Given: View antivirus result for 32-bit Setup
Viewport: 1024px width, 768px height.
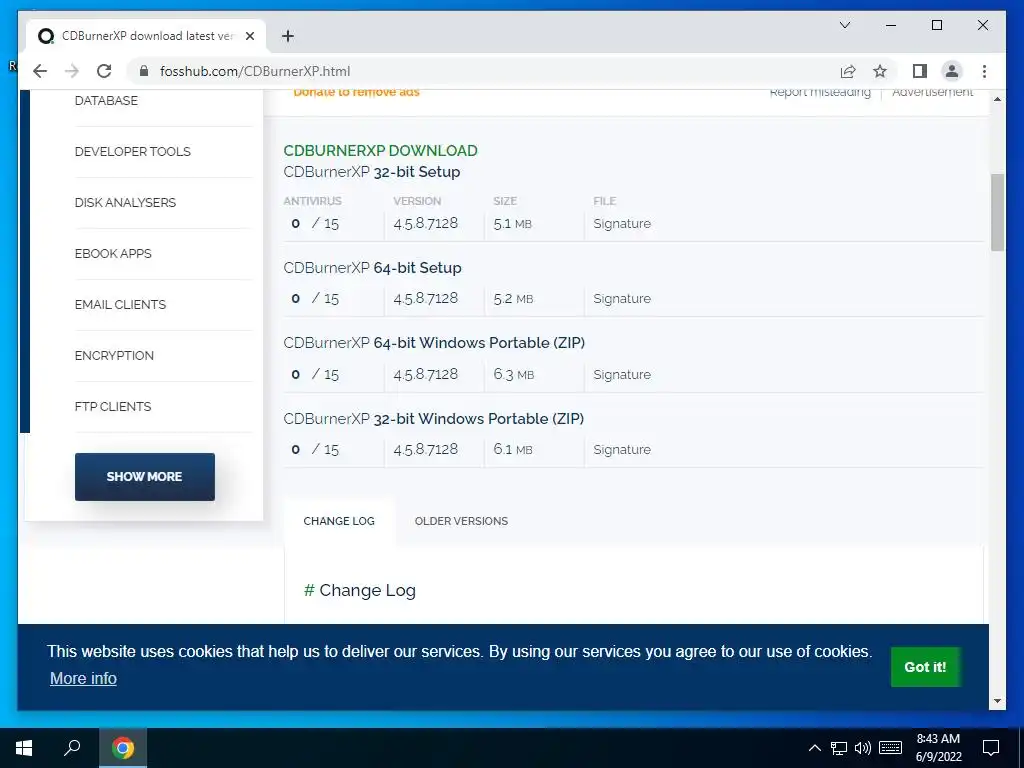Looking at the screenshot, I should click(x=315, y=223).
